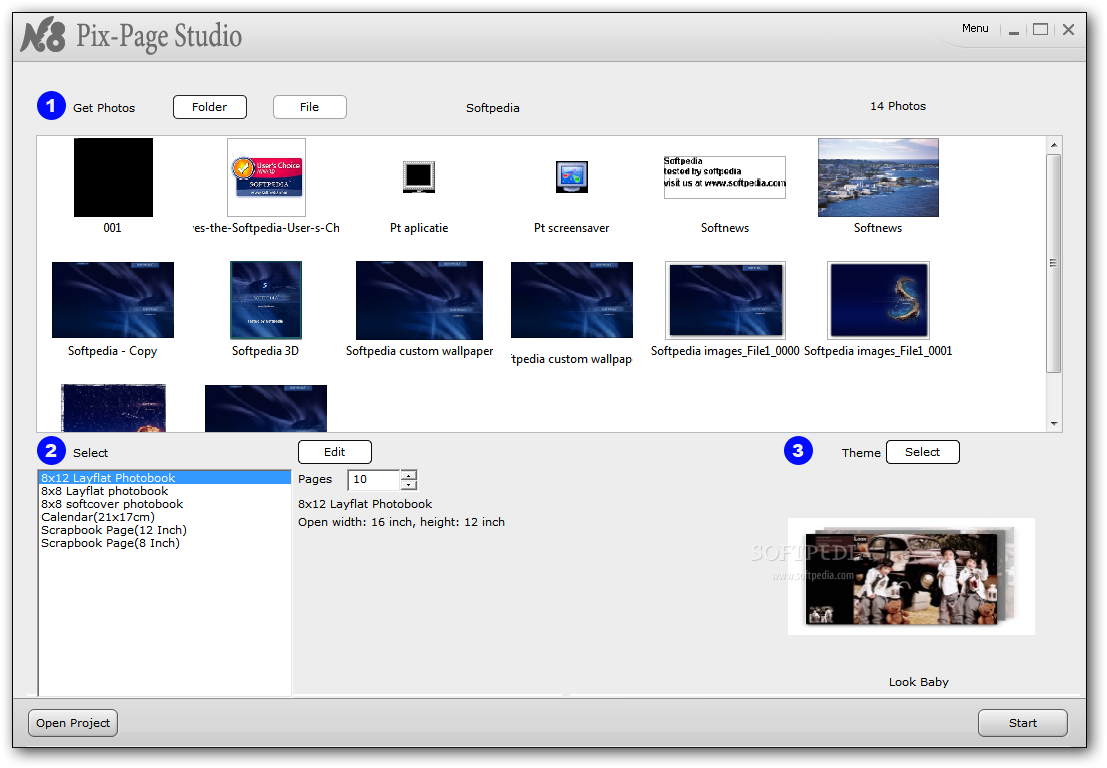Select the Softpedia 3D thumbnail
1107x768 pixels.
pyautogui.click(x=266, y=300)
